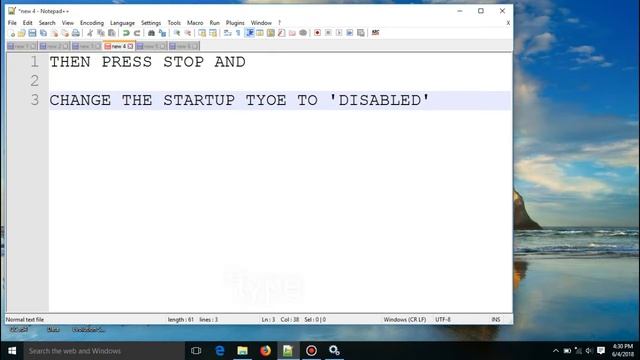Click the macro Playback icon
The width and height of the screenshot is (640, 360).
click(x=339, y=33)
